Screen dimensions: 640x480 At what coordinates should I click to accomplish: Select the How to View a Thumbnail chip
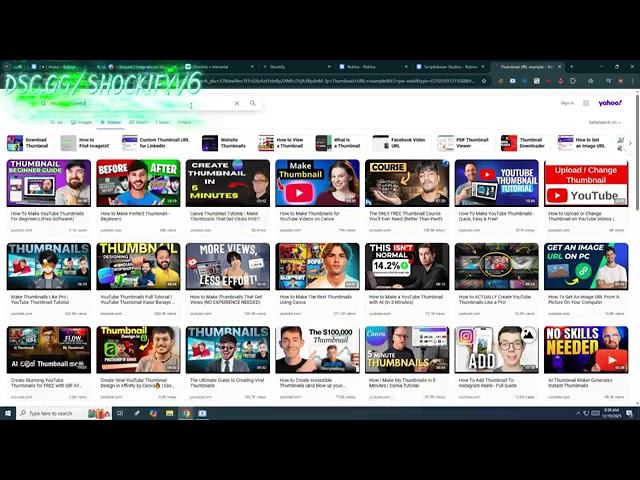(x=281, y=143)
